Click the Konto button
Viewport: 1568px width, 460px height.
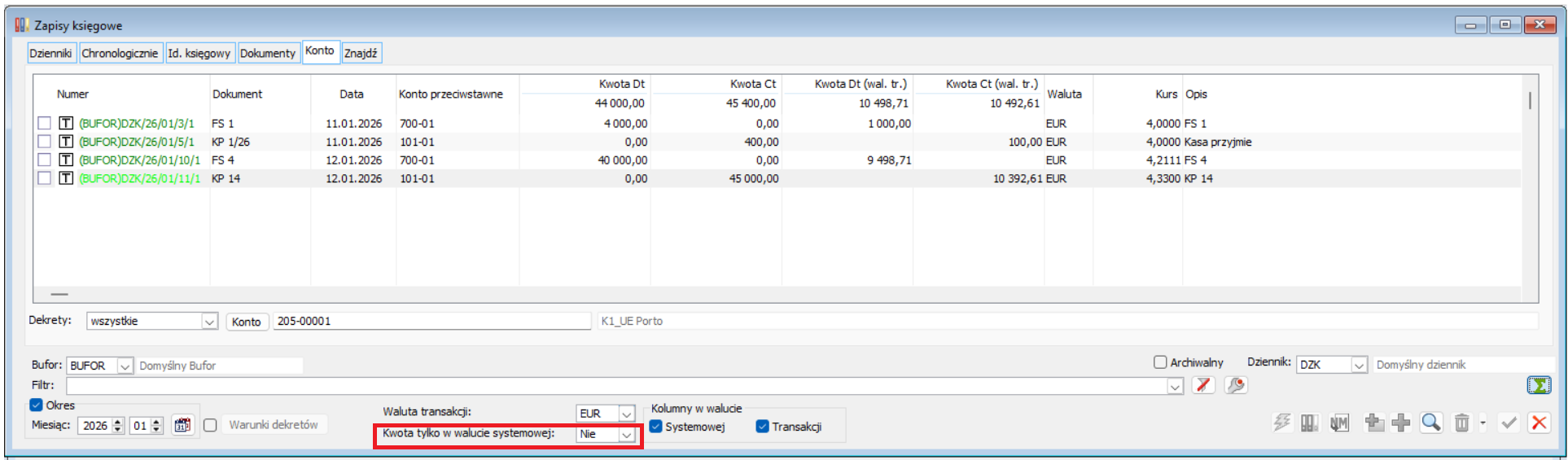(247, 322)
